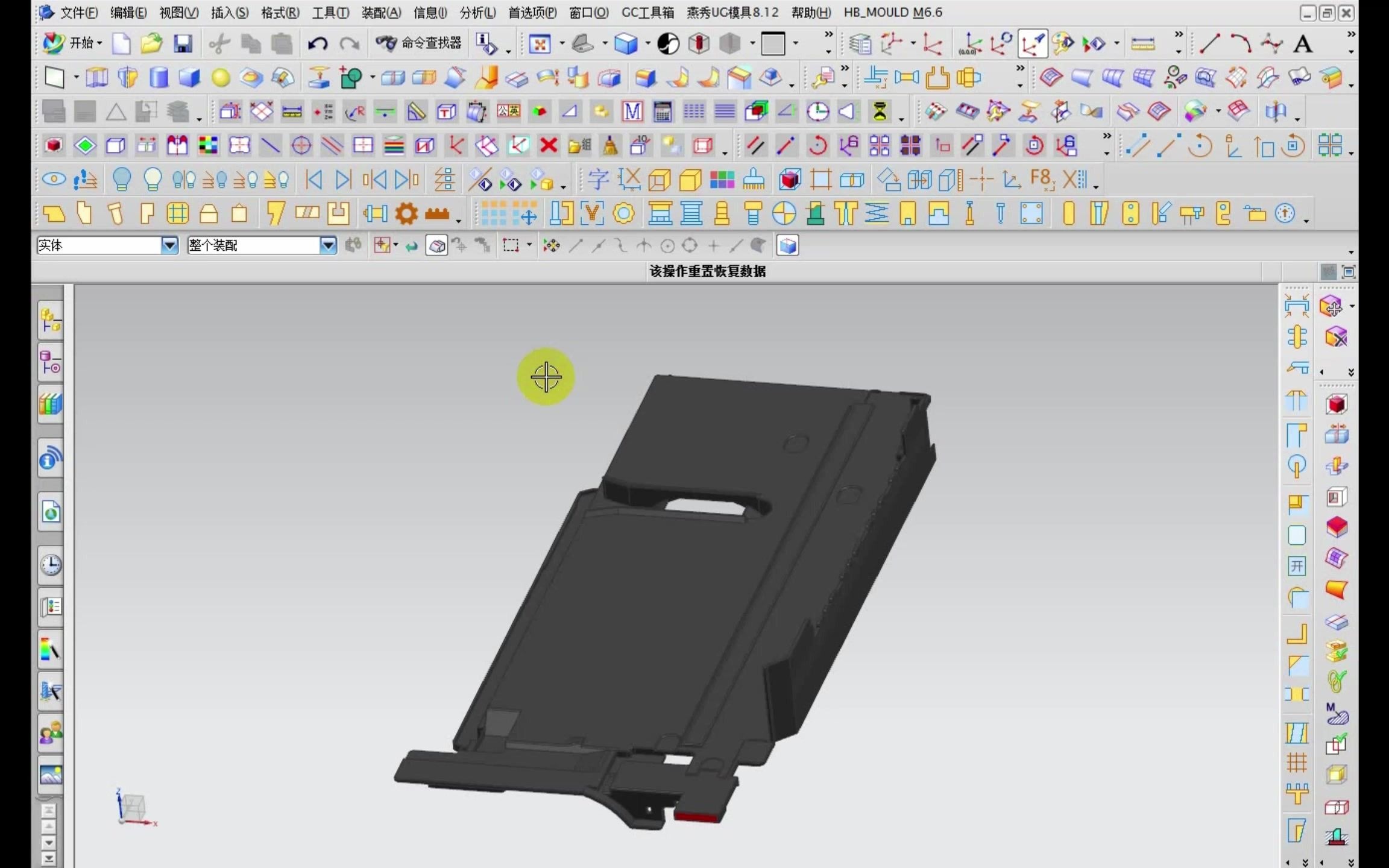Create a sphere with the yellow ball icon
Viewport: 1389px width, 868px height.
pyautogui.click(x=221, y=77)
